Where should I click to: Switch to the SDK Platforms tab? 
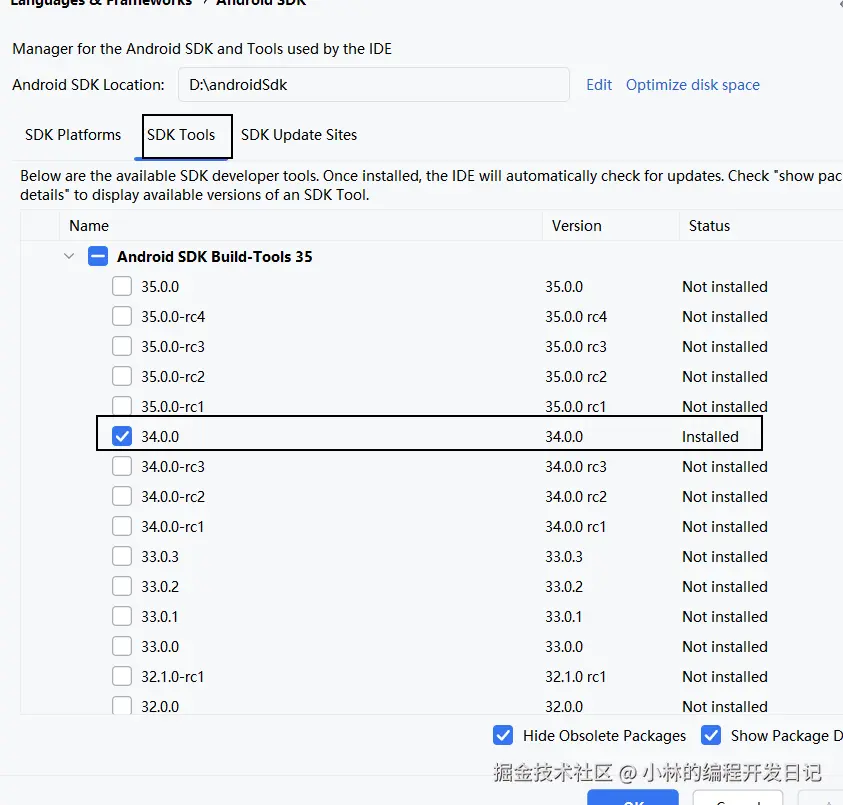[73, 135]
